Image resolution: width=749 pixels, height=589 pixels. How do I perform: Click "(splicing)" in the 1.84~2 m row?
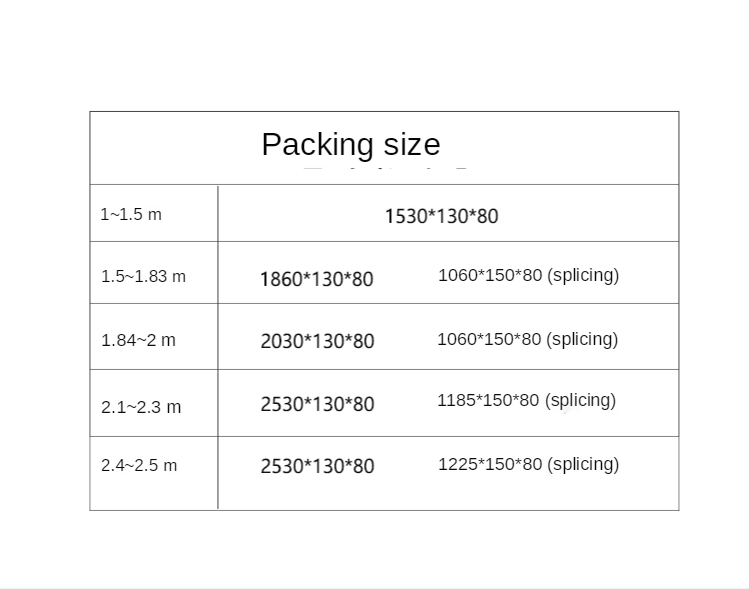(582, 339)
